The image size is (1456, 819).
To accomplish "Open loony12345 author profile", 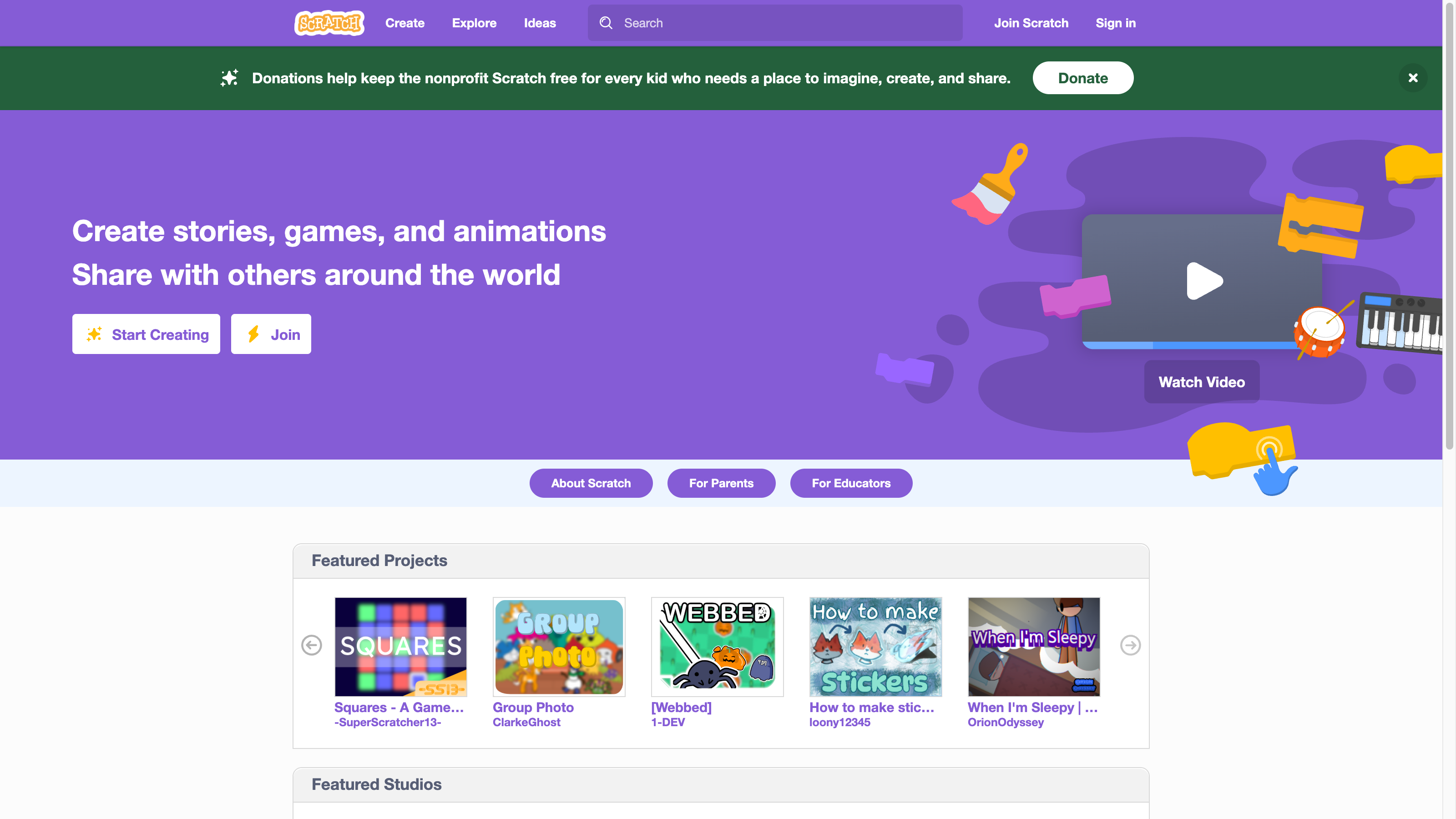I will point(839,723).
